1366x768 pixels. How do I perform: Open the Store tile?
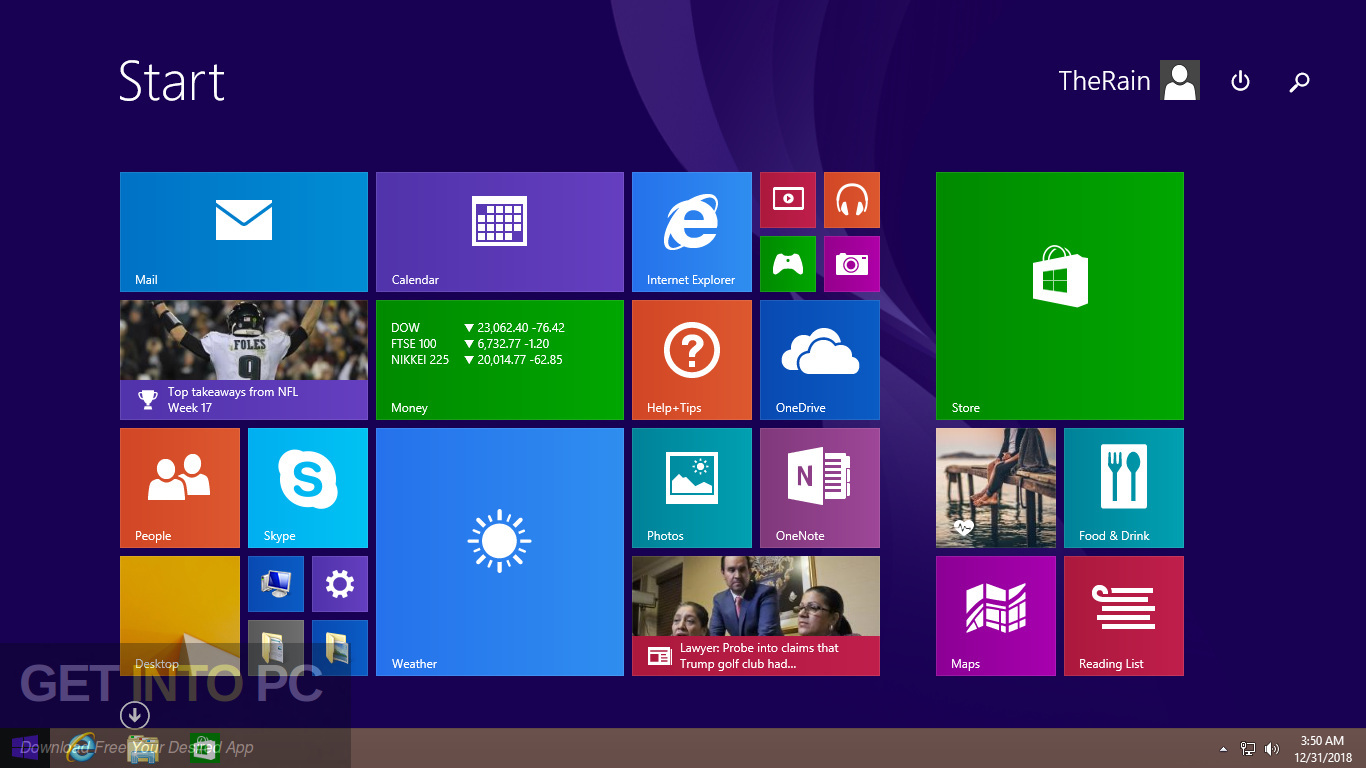pyautogui.click(x=1060, y=296)
